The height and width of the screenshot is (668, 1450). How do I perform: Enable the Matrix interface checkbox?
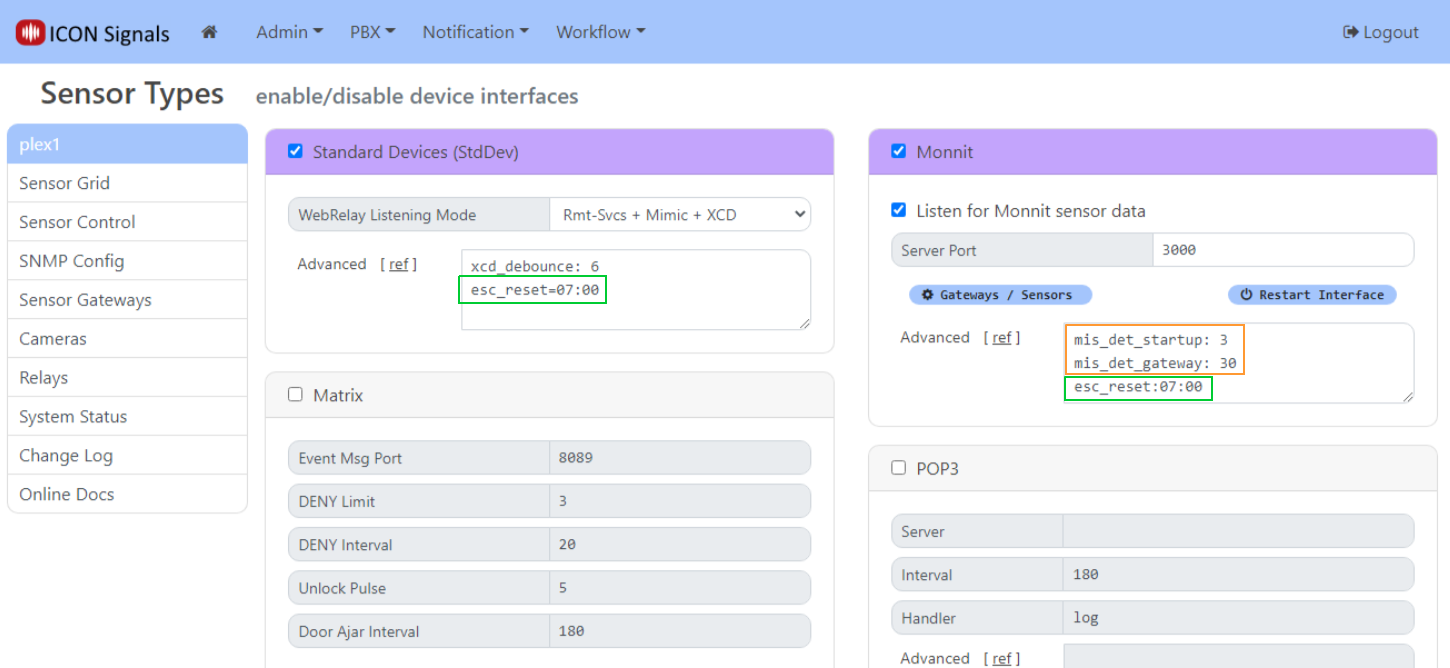pos(295,395)
